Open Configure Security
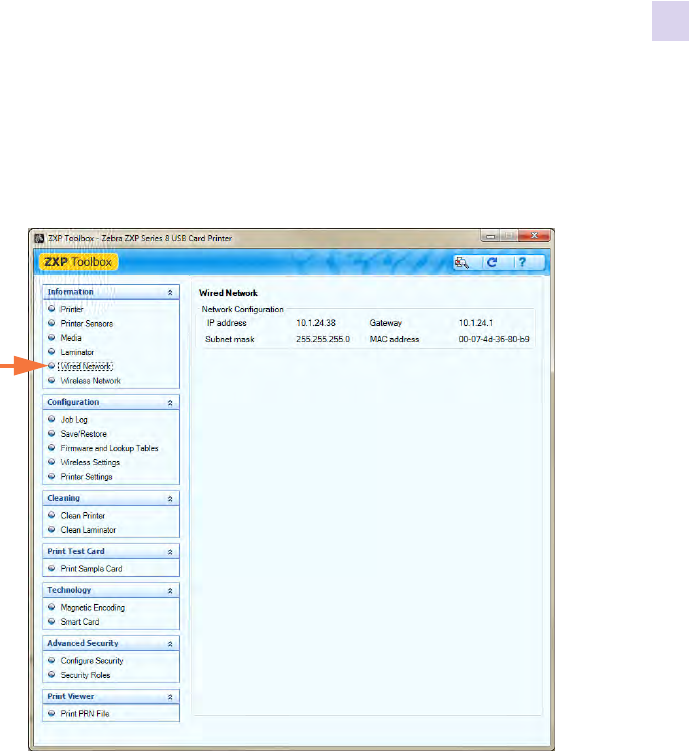 click(92, 661)
